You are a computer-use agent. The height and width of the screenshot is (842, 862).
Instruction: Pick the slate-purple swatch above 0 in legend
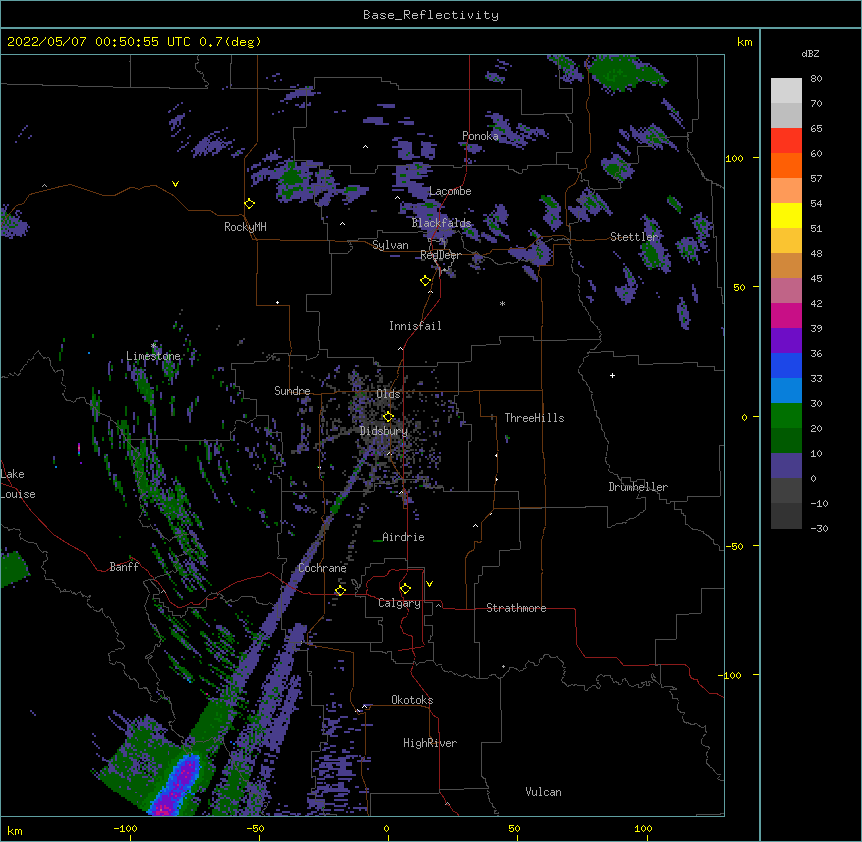click(x=786, y=466)
